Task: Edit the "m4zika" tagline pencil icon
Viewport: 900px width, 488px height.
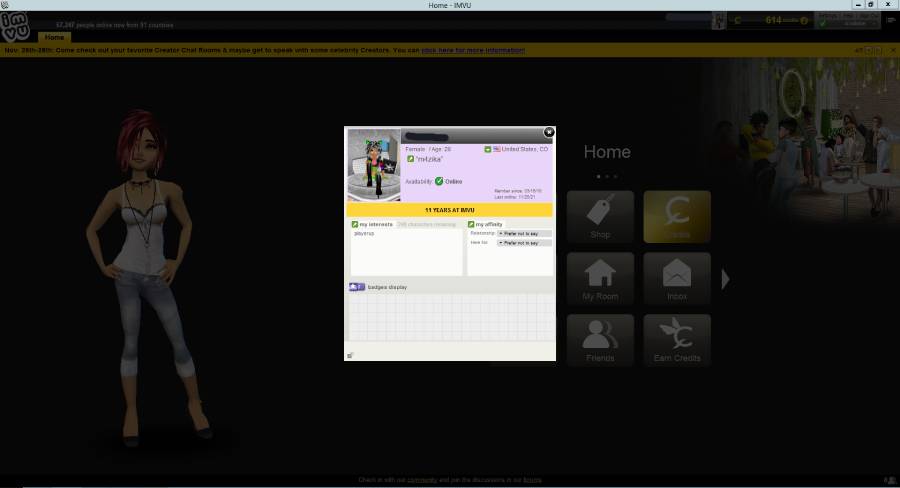Action: (410, 159)
